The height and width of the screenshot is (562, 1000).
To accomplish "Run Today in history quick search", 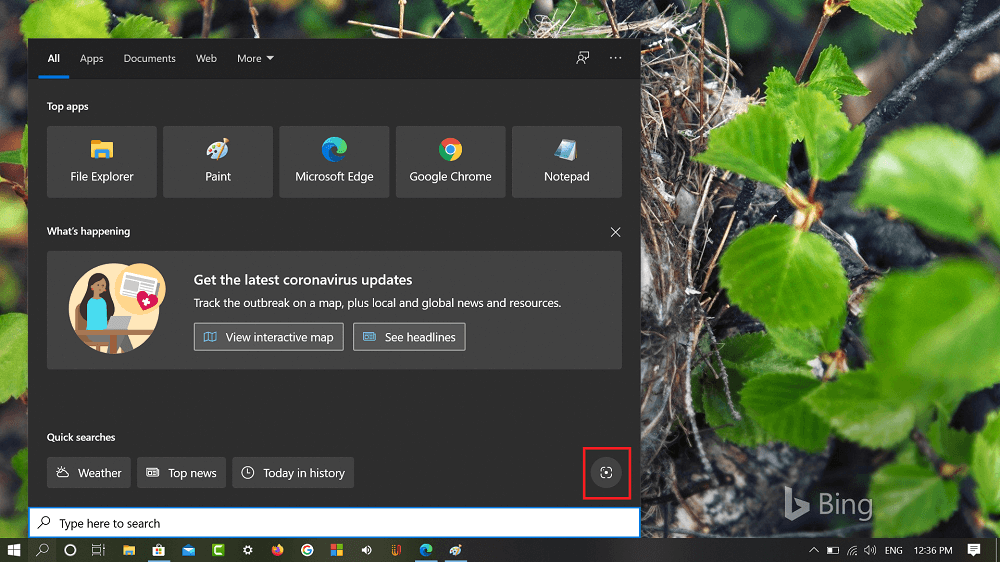I will coord(293,473).
